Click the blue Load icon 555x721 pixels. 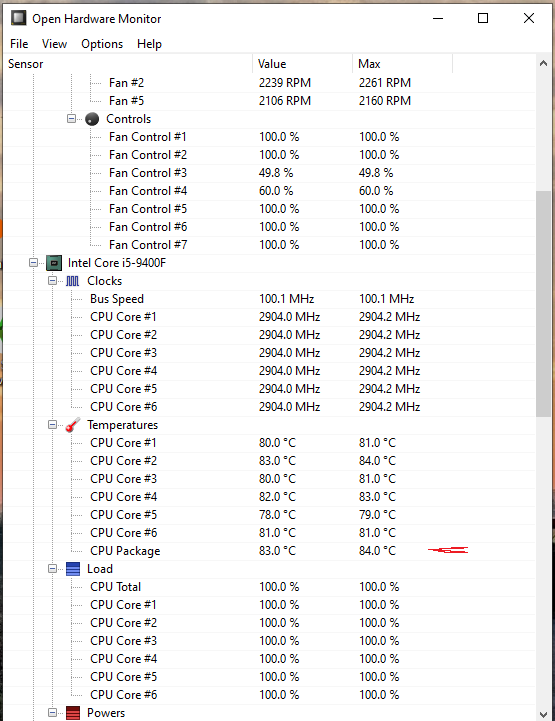click(73, 569)
